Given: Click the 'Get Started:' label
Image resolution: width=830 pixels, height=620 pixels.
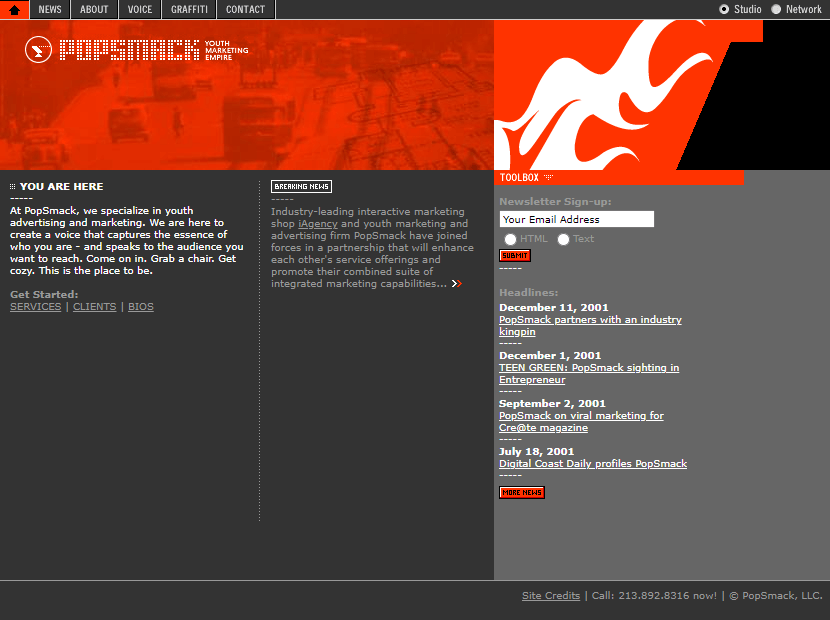Looking at the screenshot, I should tap(44, 294).
